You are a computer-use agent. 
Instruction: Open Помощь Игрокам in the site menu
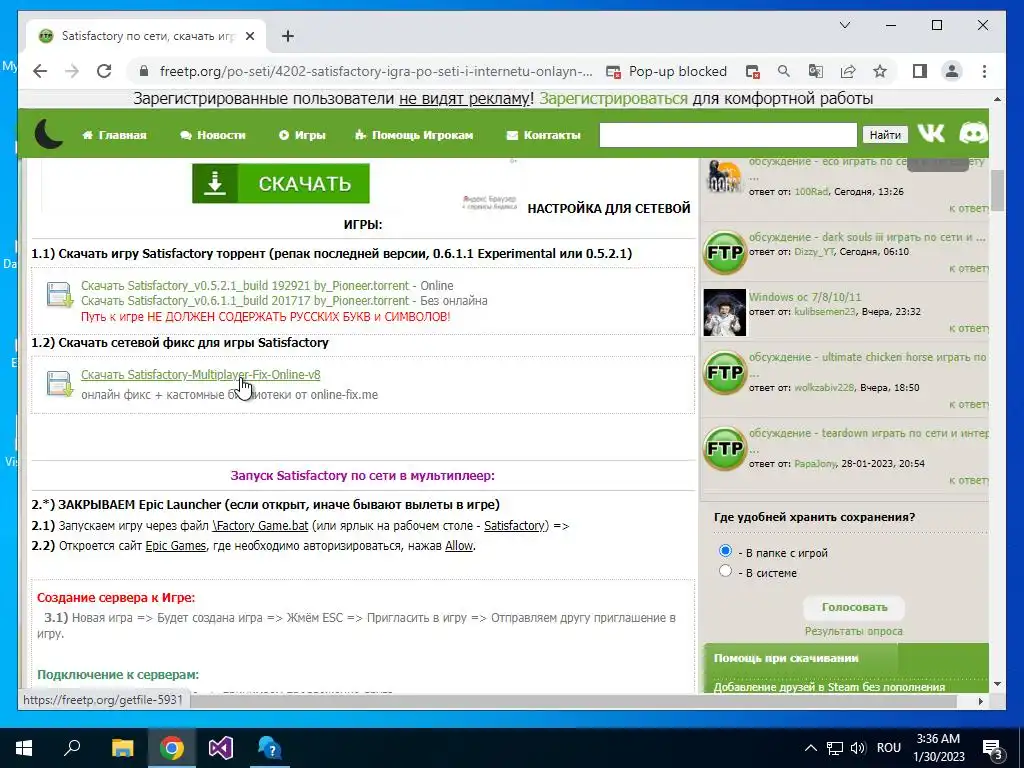[414, 135]
